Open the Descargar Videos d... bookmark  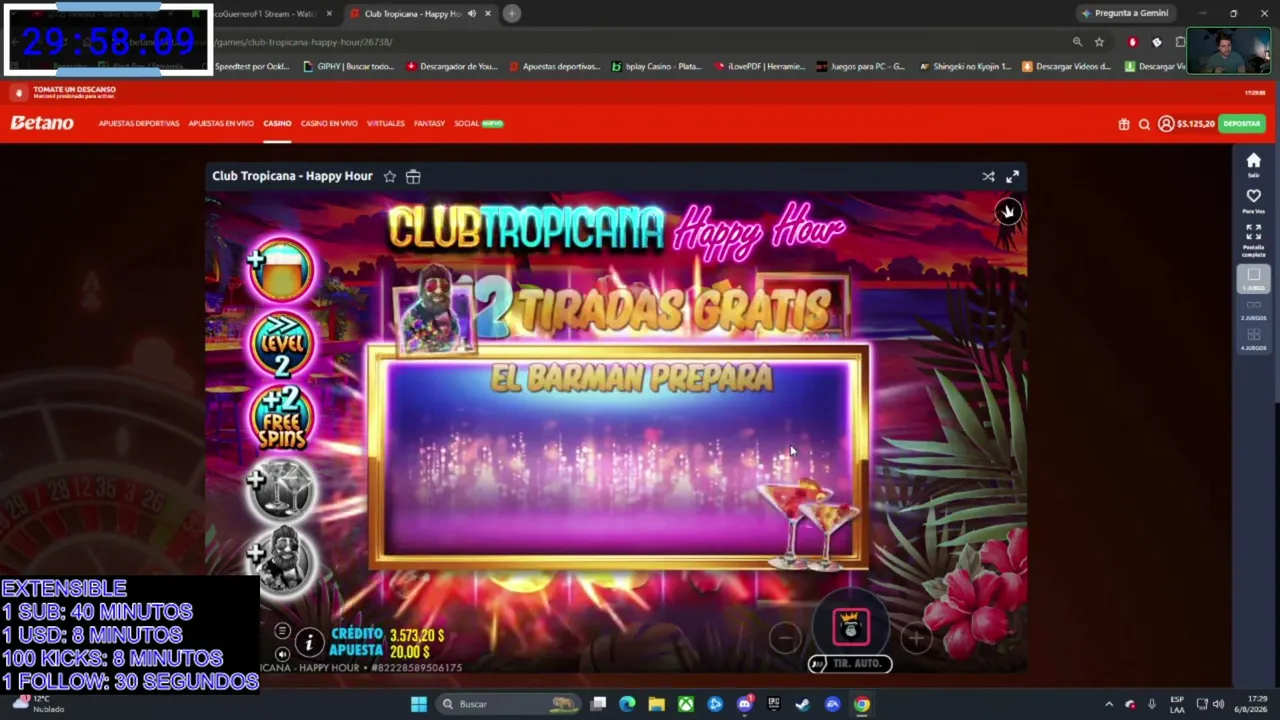(1066, 66)
